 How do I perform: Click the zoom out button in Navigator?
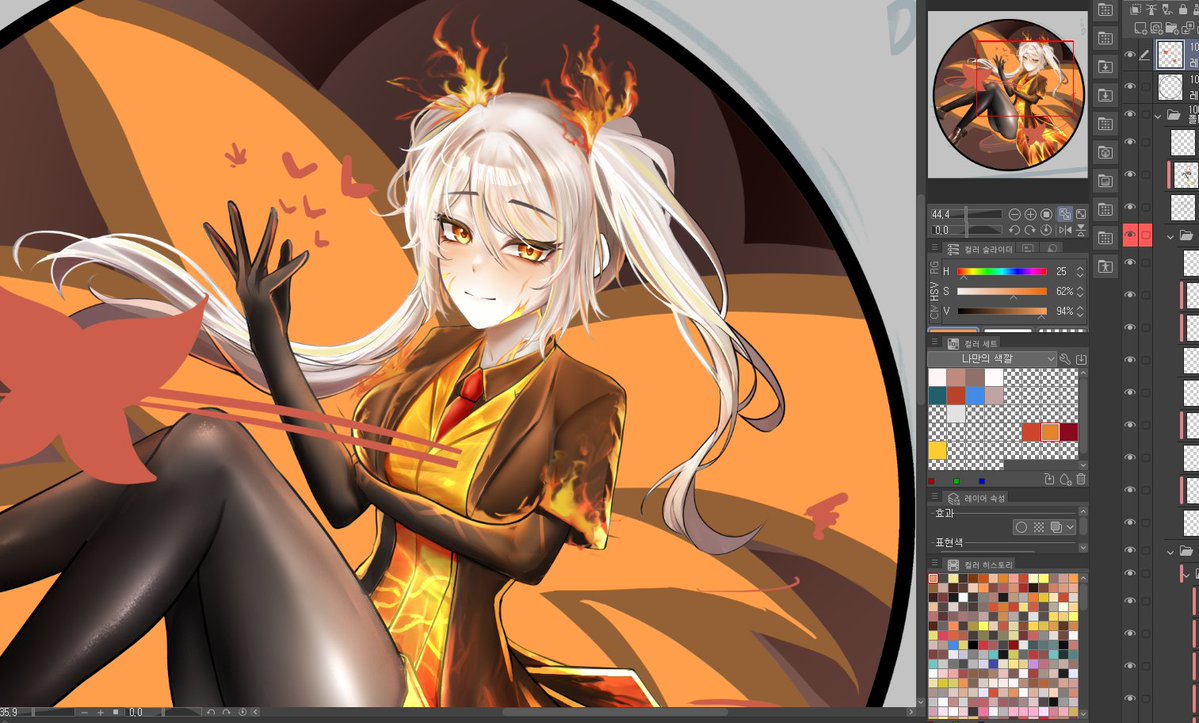[1015, 215]
